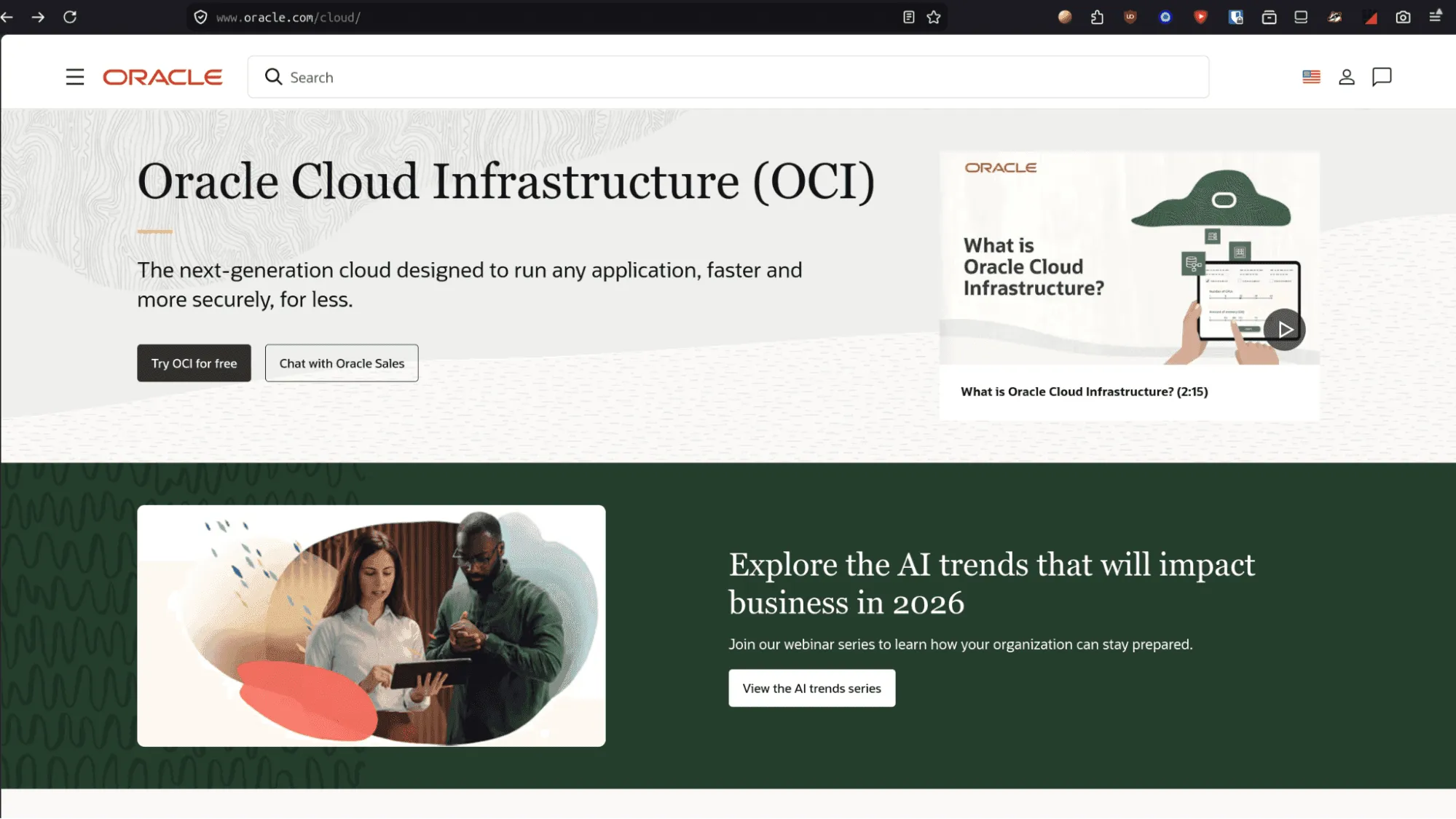Click the Chat with Oracle Sales button
Screen dimensions: 1456x819
point(342,363)
